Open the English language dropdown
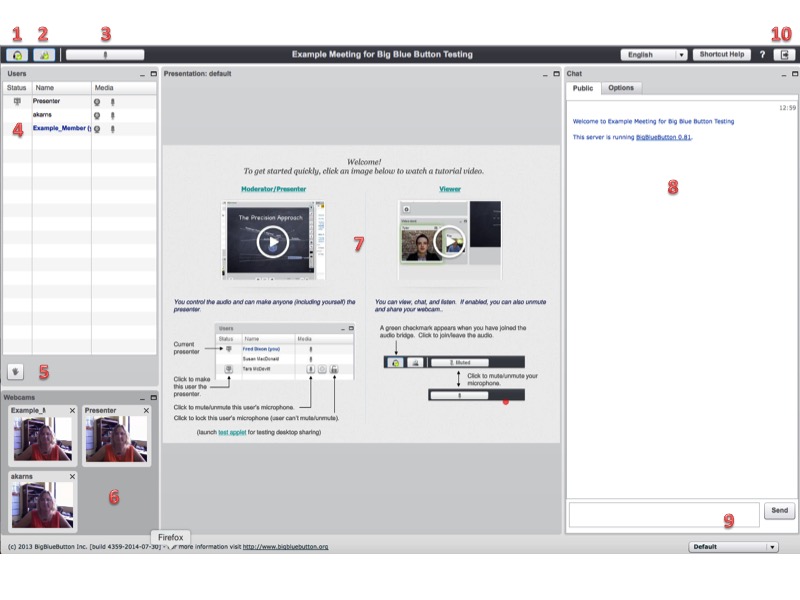The width and height of the screenshot is (800, 600). point(653,55)
